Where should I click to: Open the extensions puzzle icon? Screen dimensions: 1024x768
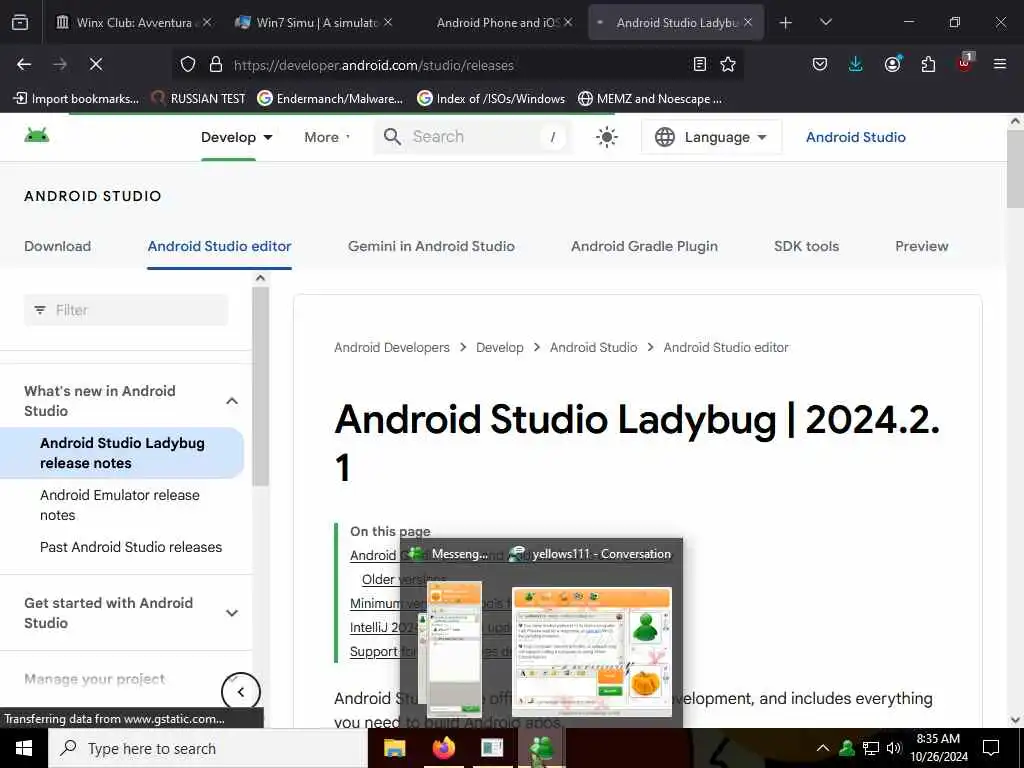[x=928, y=64]
